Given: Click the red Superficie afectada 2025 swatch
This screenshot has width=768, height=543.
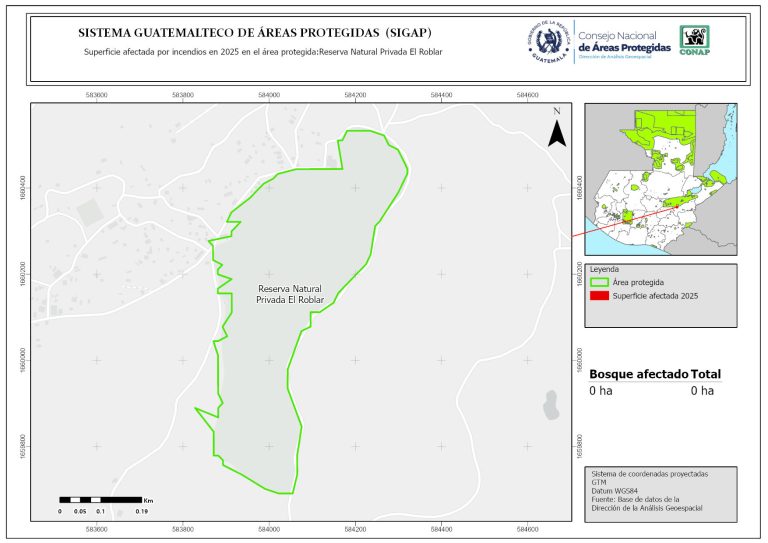Looking at the screenshot, I should pyautogui.click(x=600, y=296).
